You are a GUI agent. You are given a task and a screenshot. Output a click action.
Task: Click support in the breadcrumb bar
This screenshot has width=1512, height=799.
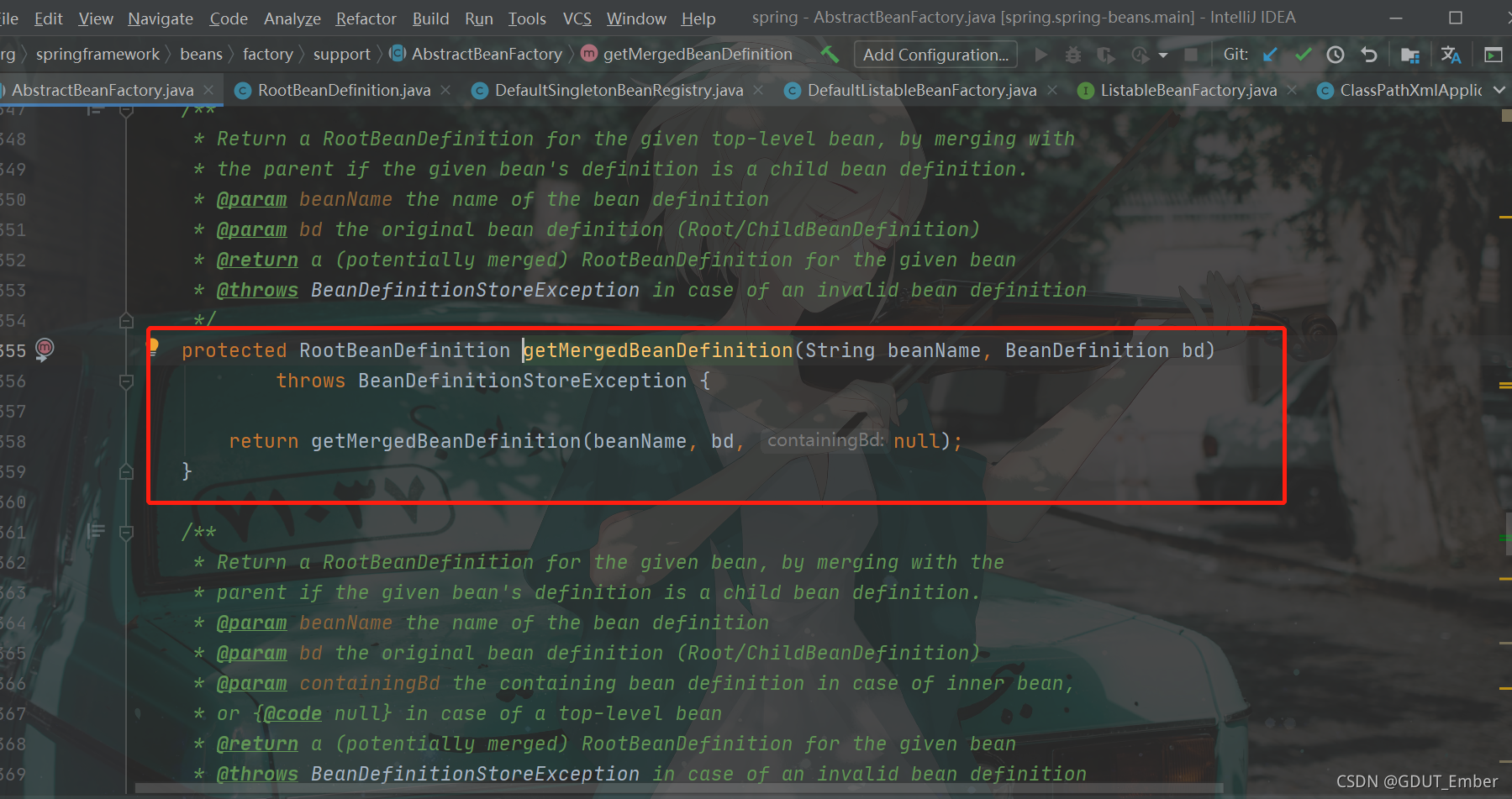[341, 55]
